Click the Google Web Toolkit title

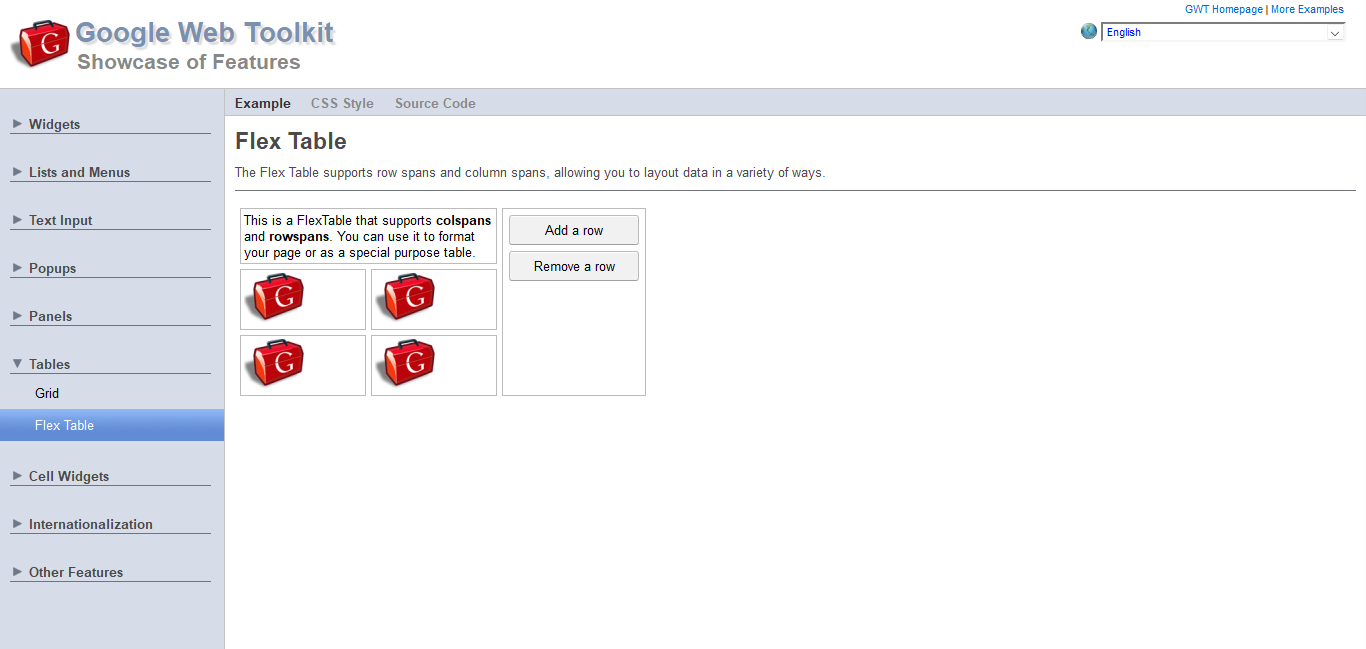205,33
